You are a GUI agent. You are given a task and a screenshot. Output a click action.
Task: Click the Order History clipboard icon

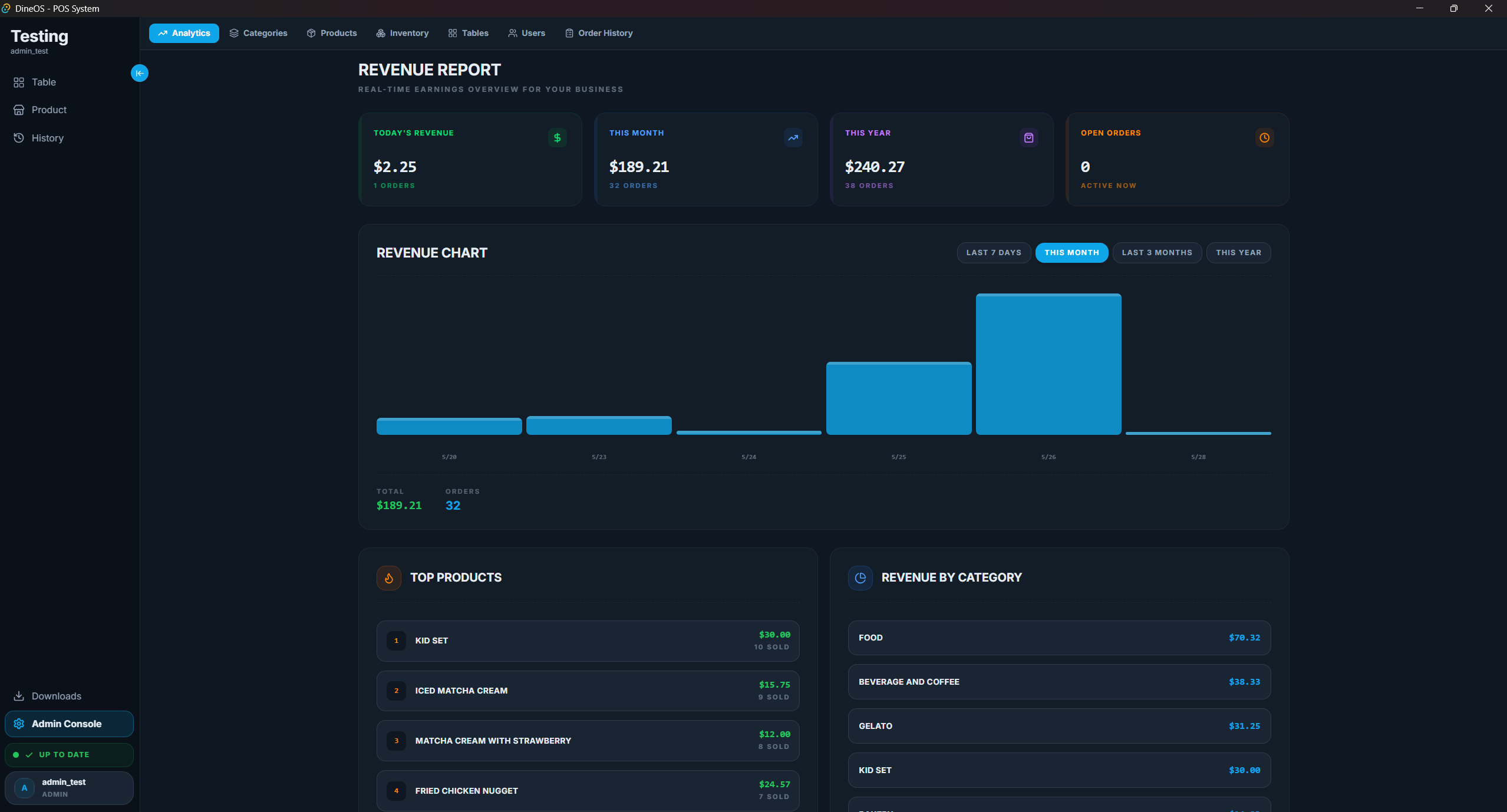click(x=569, y=33)
